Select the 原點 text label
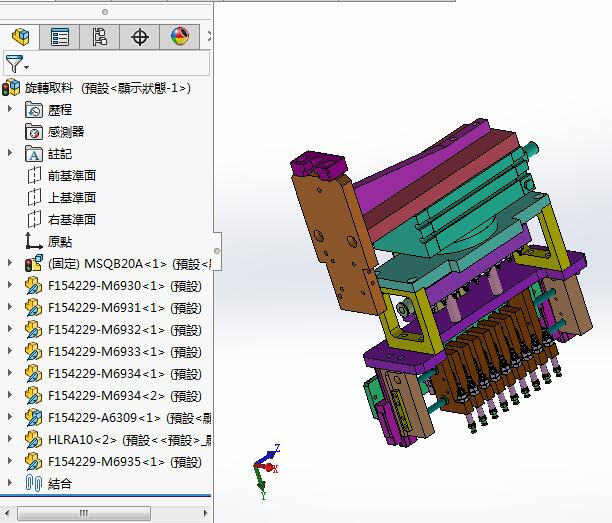This screenshot has height=523, width=612. point(60,242)
